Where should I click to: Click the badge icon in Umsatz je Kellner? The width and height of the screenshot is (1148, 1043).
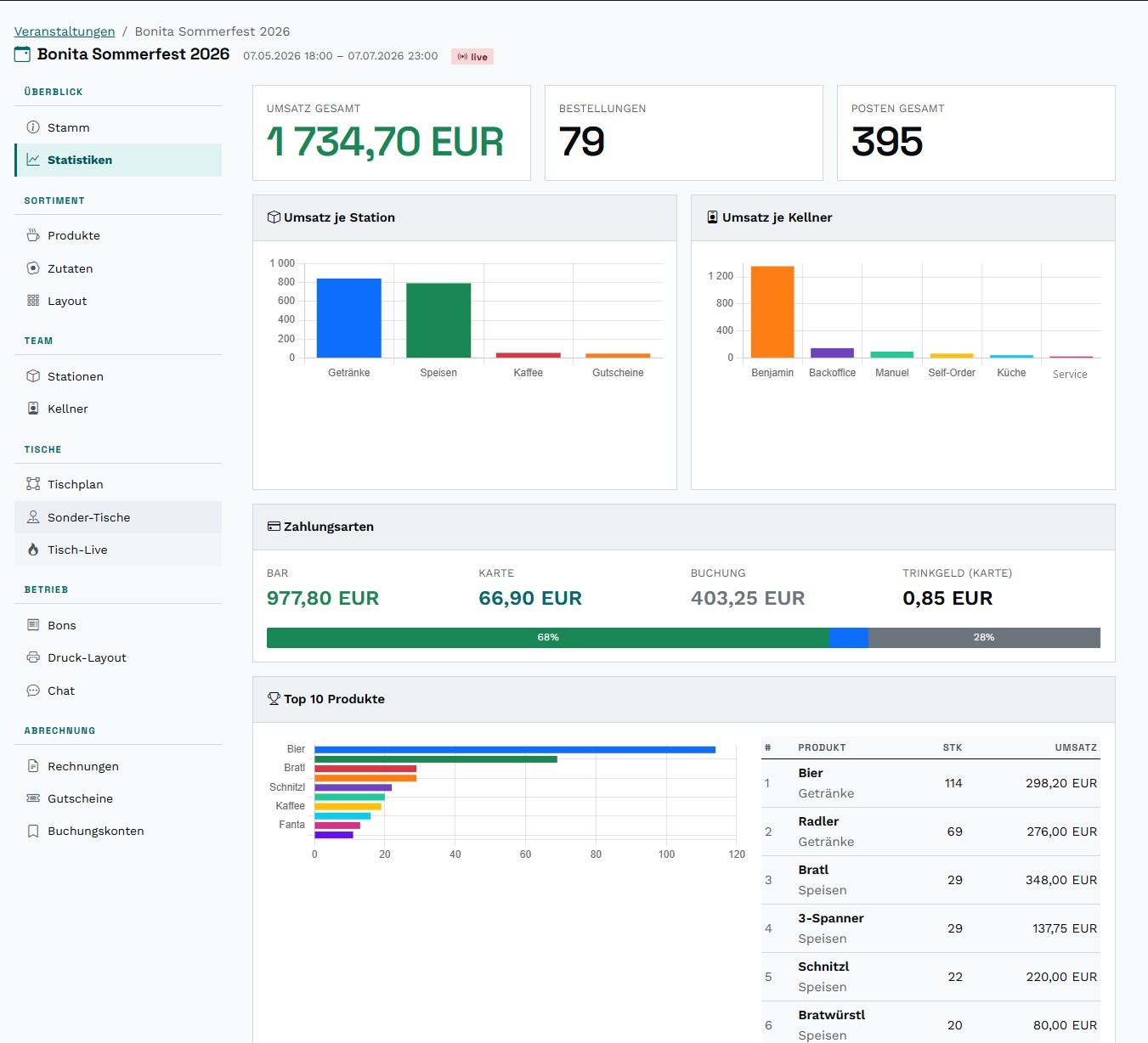pos(712,217)
